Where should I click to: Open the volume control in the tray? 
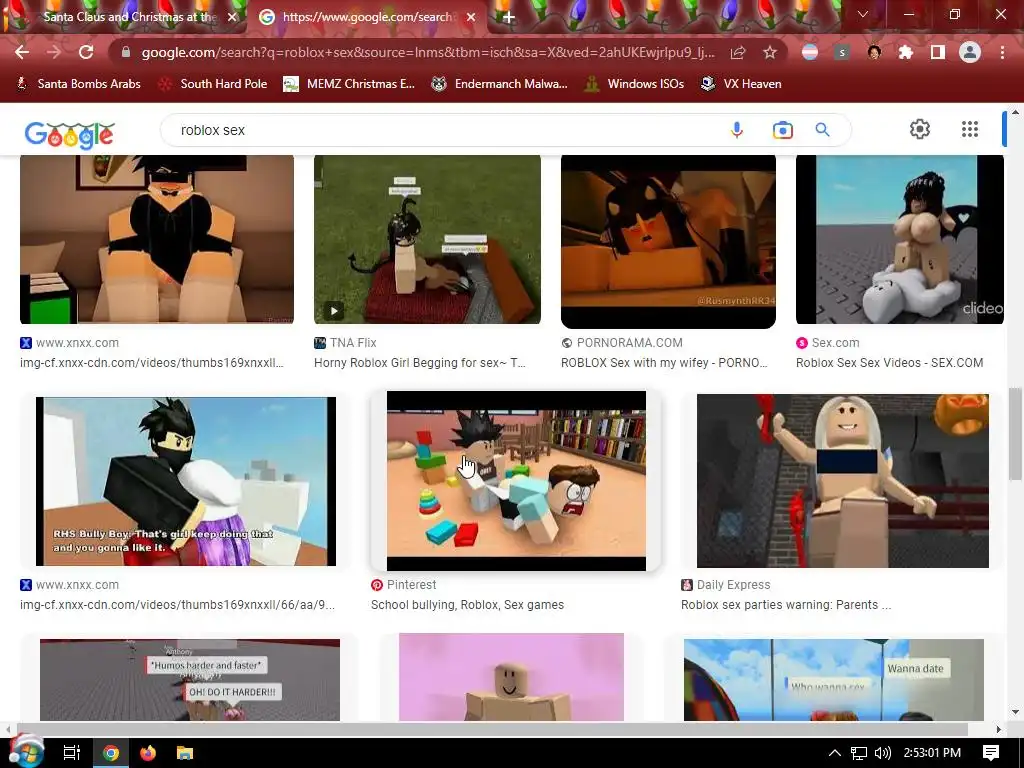(x=882, y=753)
